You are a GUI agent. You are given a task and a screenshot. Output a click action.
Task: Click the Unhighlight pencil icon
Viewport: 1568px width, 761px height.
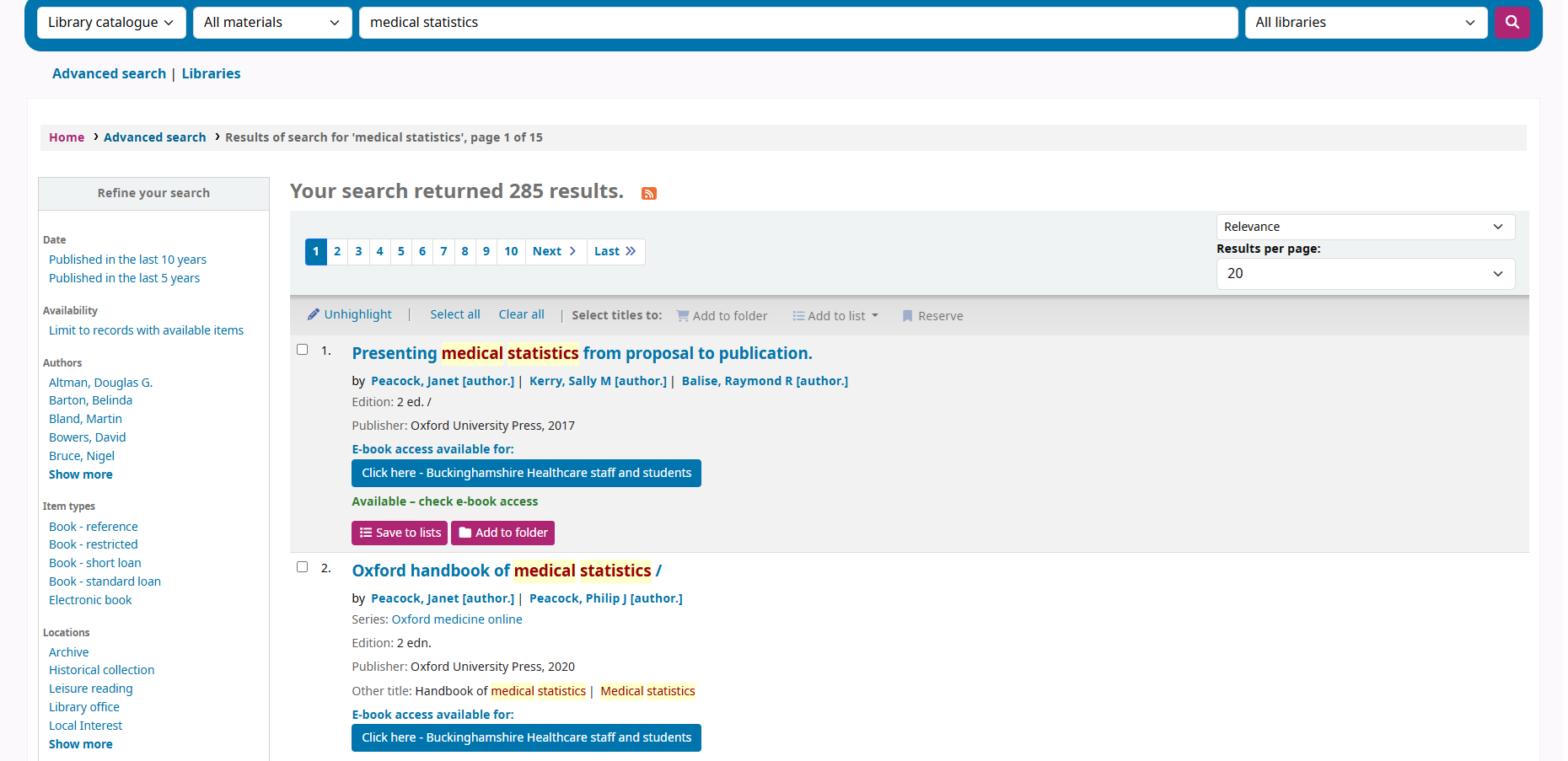(x=314, y=314)
